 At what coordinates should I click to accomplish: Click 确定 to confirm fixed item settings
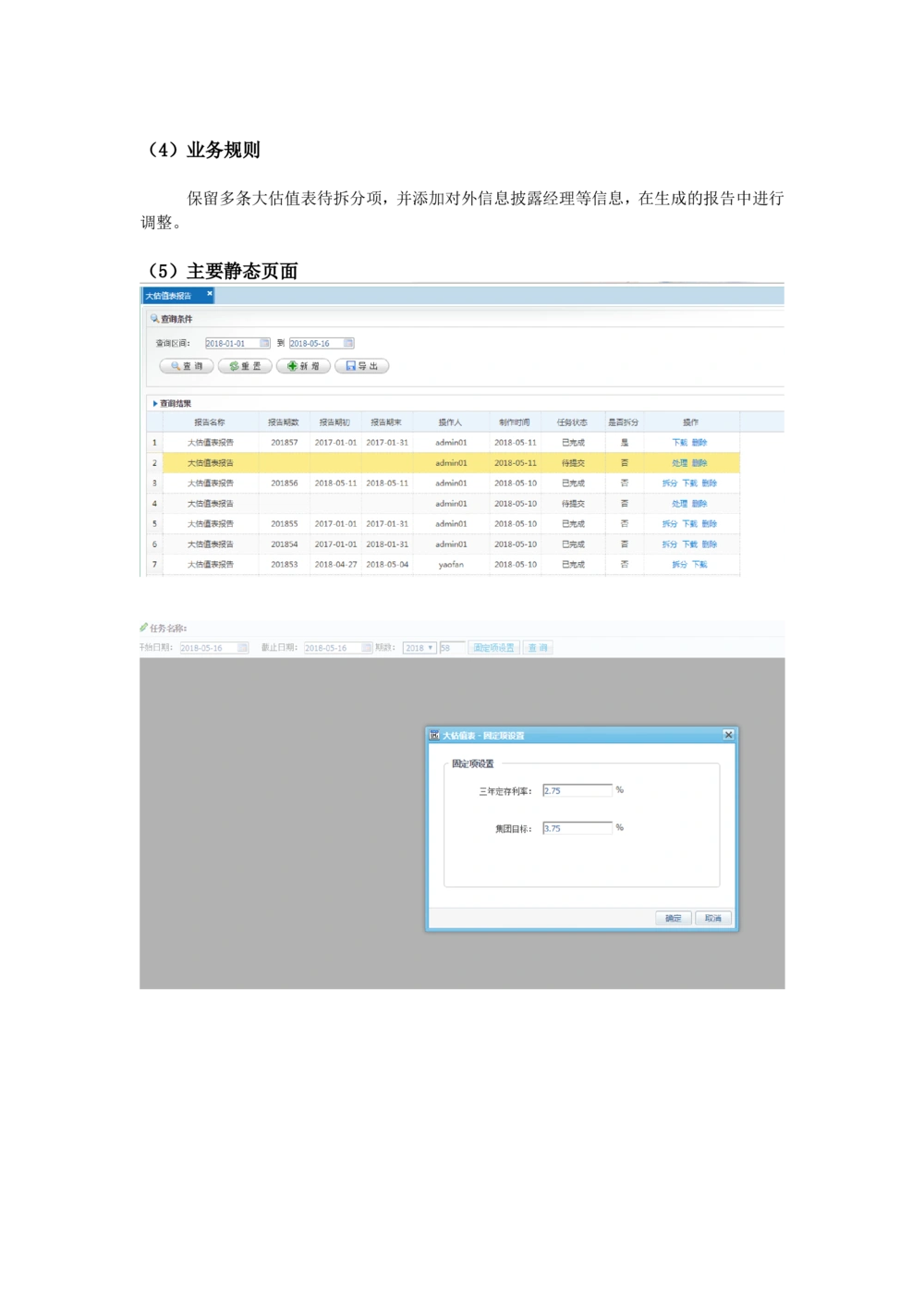[x=673, y=918]
